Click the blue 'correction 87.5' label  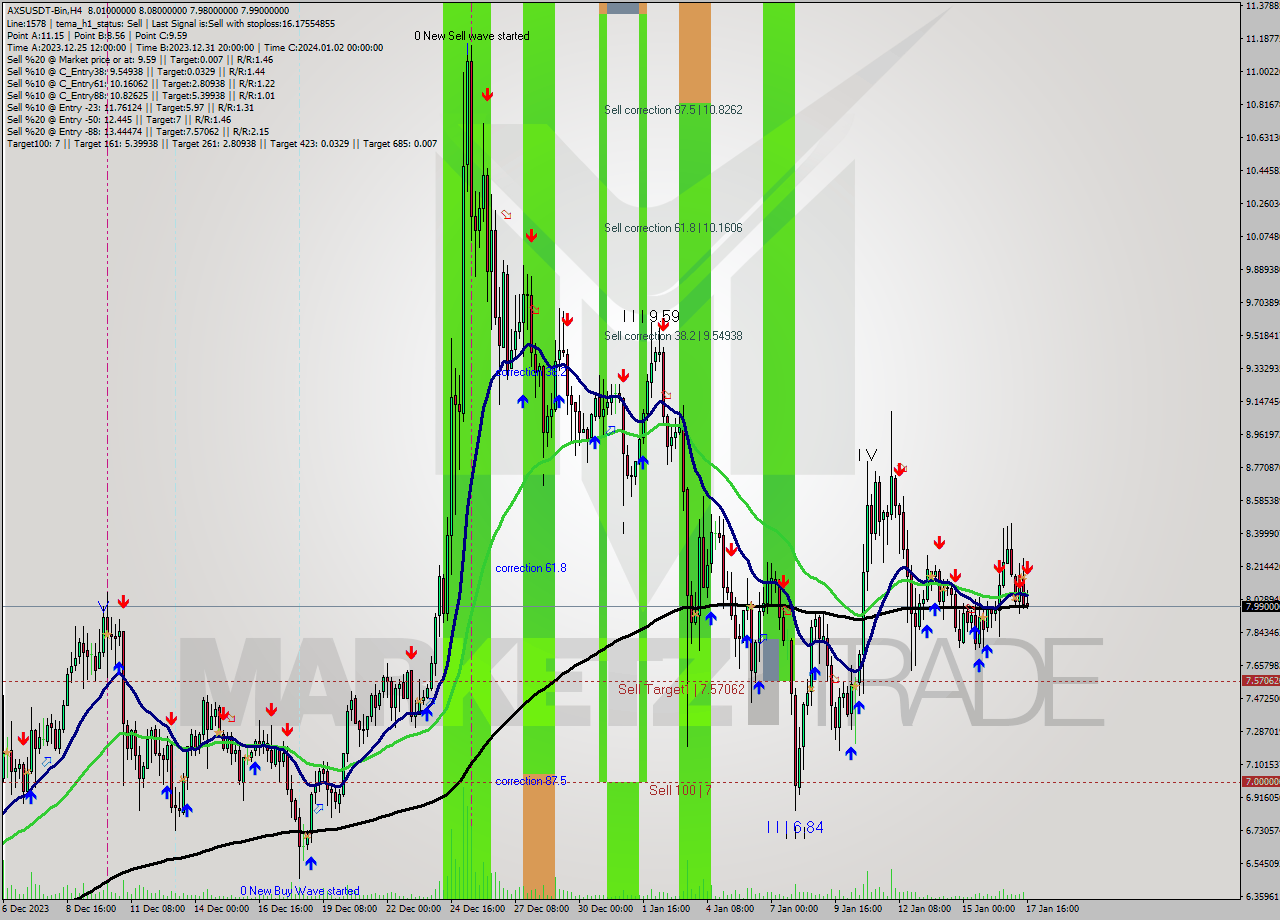[531, 781]
